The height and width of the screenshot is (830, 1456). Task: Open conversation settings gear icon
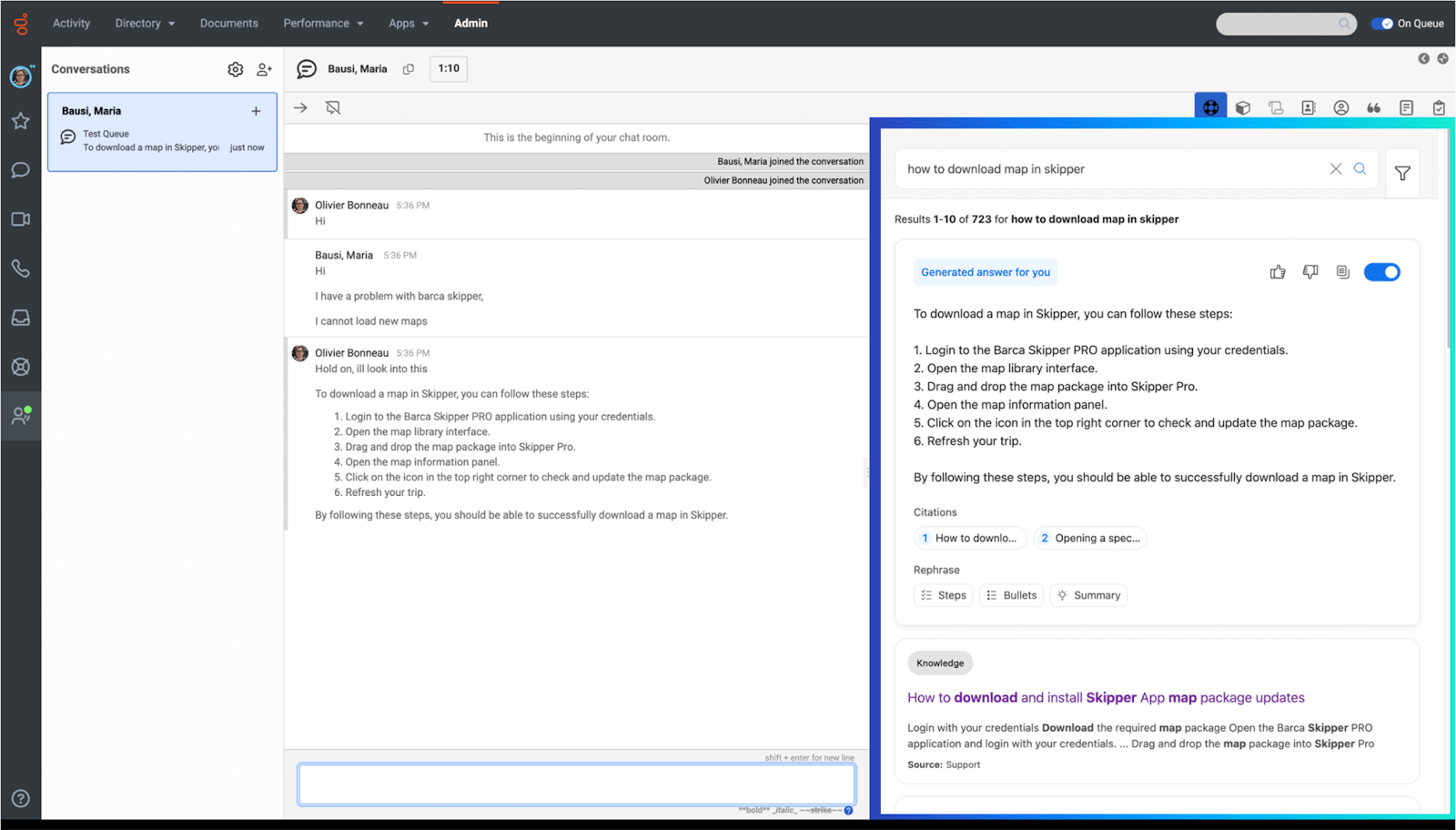(236, 69)
